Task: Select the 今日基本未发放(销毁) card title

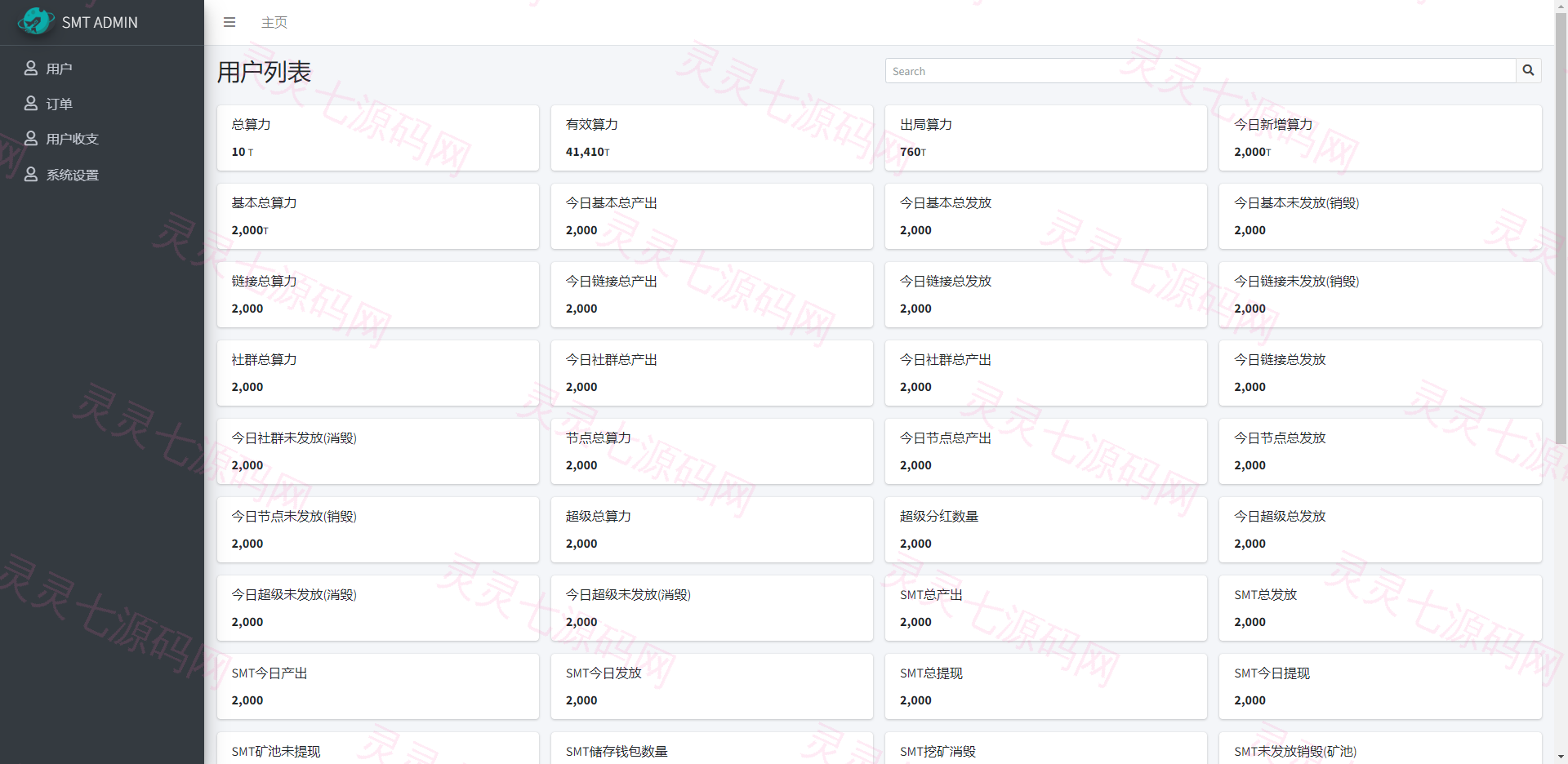Action: (x=1296, y=202)
